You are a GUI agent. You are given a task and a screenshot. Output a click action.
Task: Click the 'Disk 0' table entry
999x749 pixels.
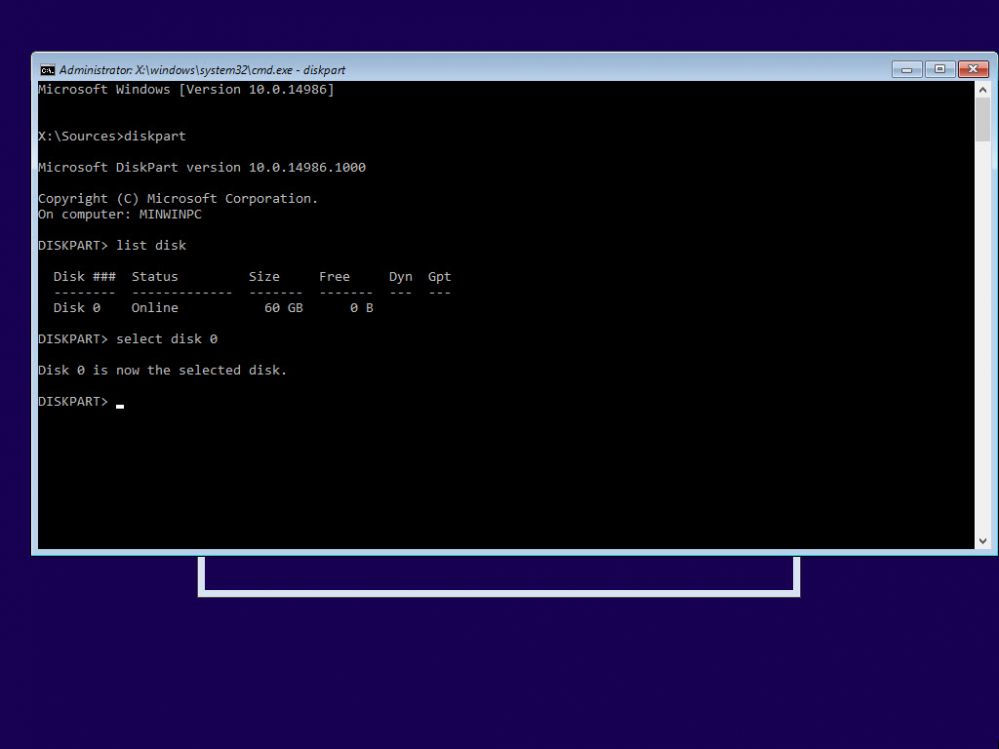pos(77,308)
